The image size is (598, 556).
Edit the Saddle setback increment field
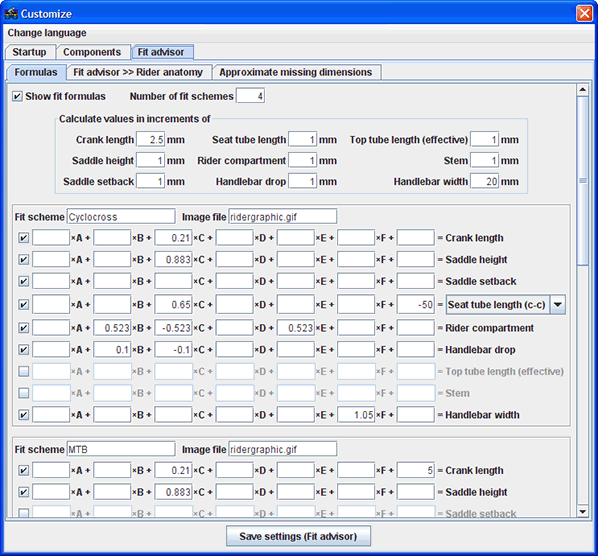[x=151, y=182]
